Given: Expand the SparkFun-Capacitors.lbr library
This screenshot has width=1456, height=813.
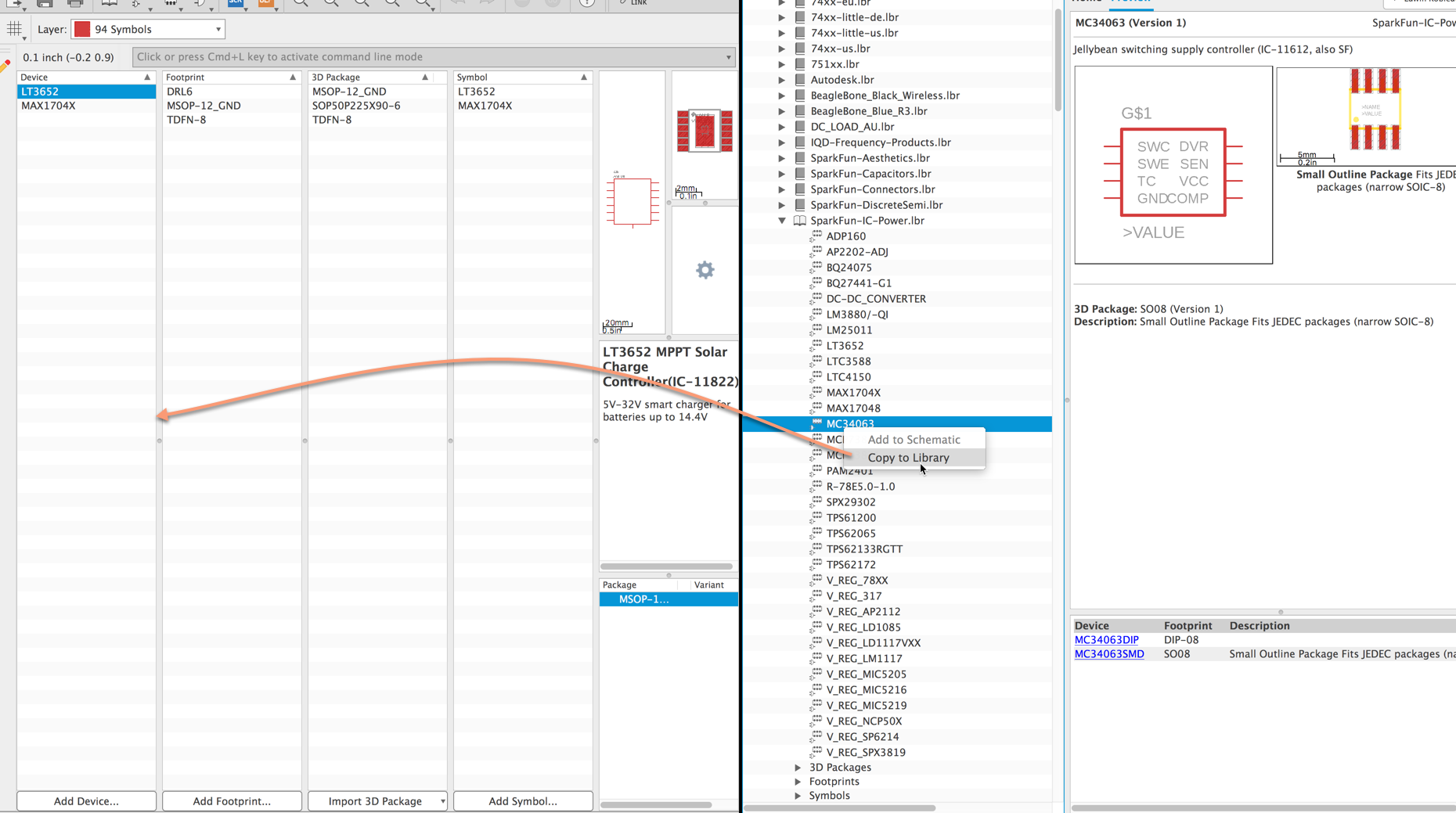Looking at the screenshot, I should tap(781, 173).
